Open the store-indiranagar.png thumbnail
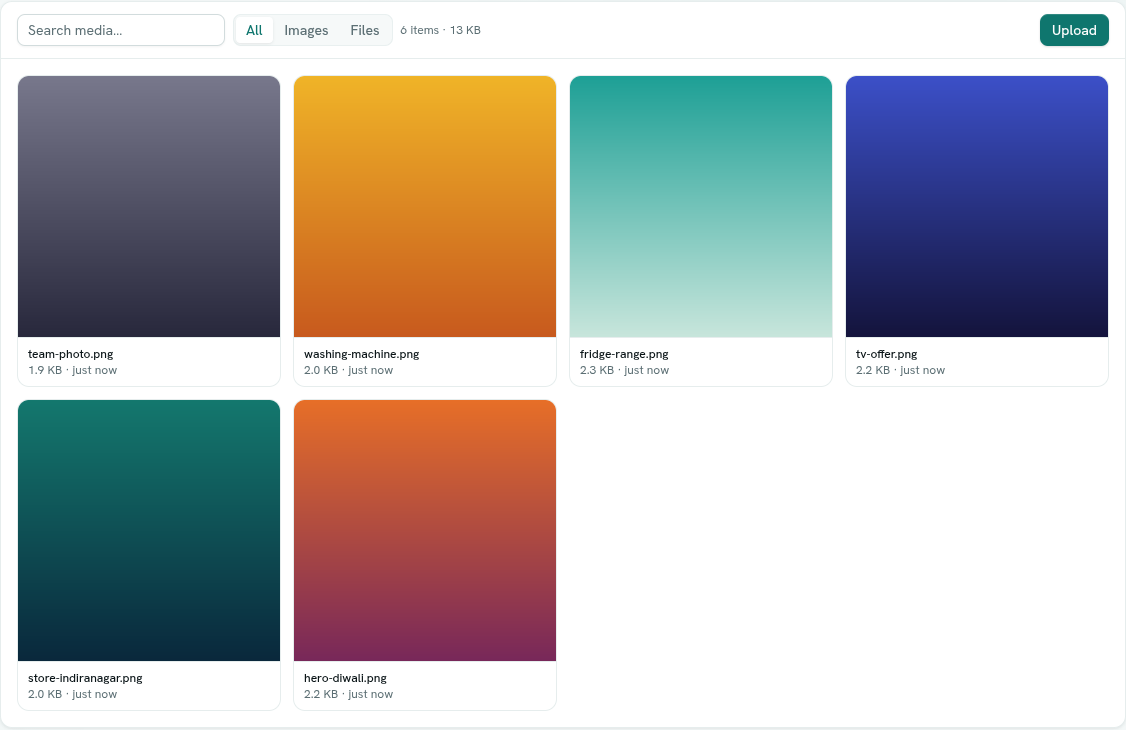The height and width of the screenshot is (730, 1126). pyautogui.click(x=149, y=530)
